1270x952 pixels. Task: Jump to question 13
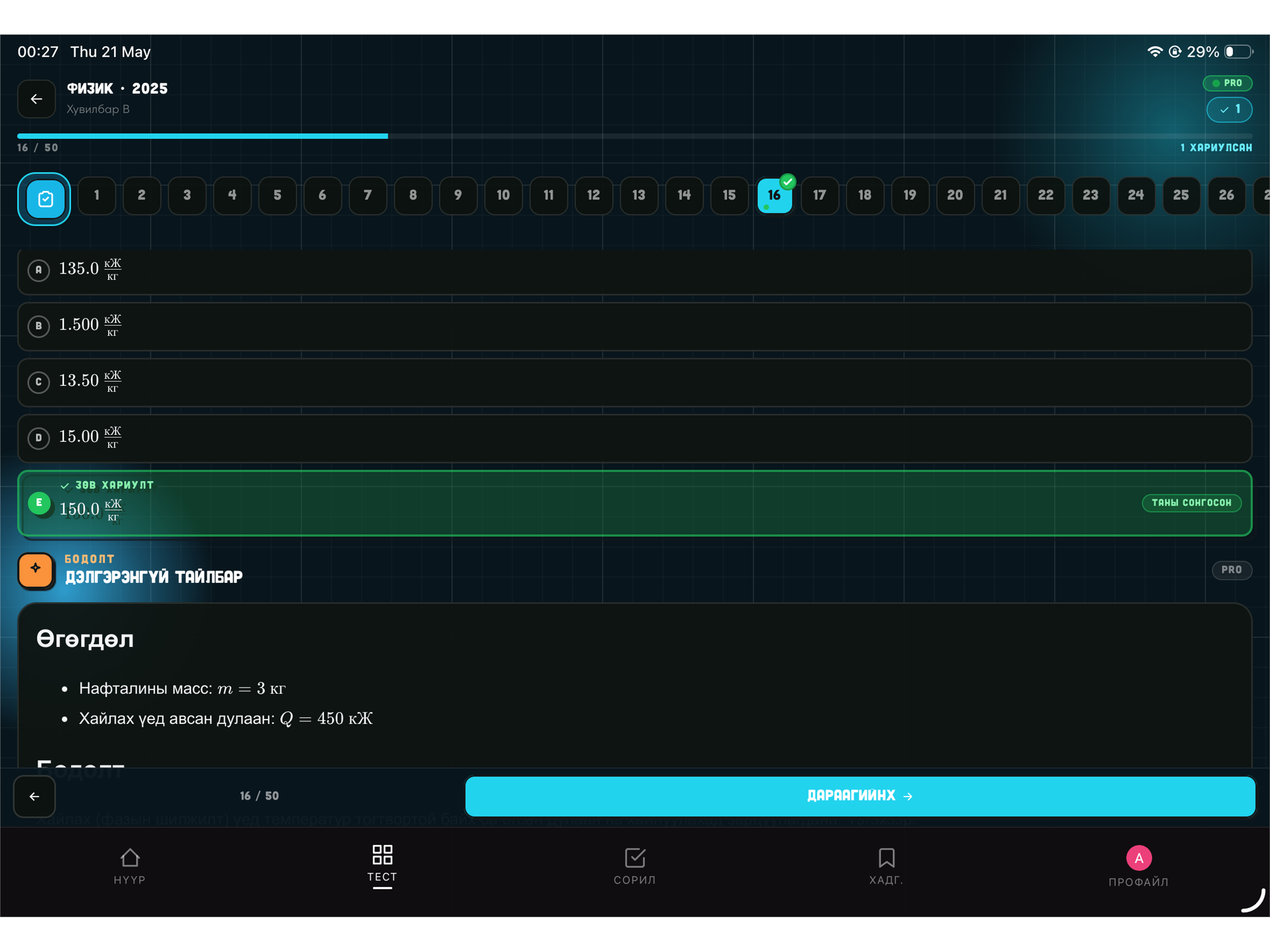pos(638,196)
